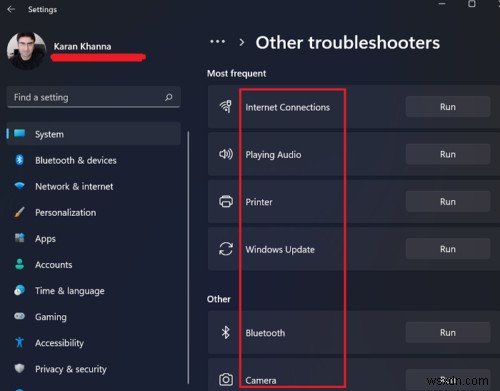The height and width of the screenshot is (391, 500).
Task: Go to Network & internet
Action: [74, 186]
